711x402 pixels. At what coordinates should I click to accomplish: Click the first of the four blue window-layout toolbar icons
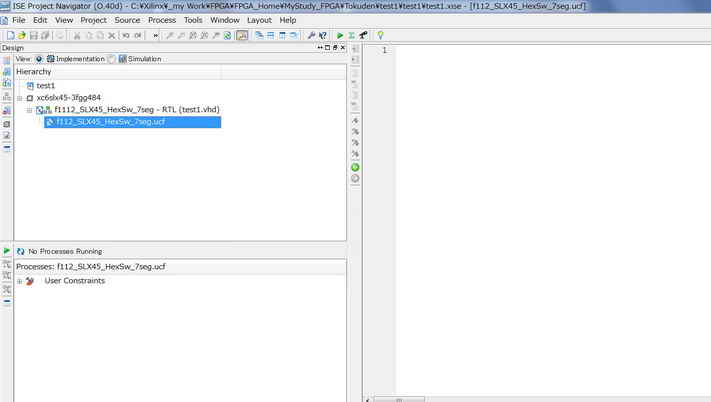click(259, 35)
